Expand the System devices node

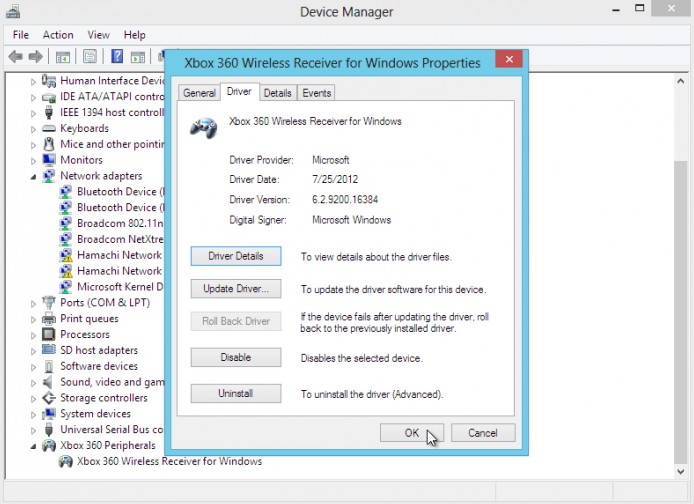tap(33, 415)
